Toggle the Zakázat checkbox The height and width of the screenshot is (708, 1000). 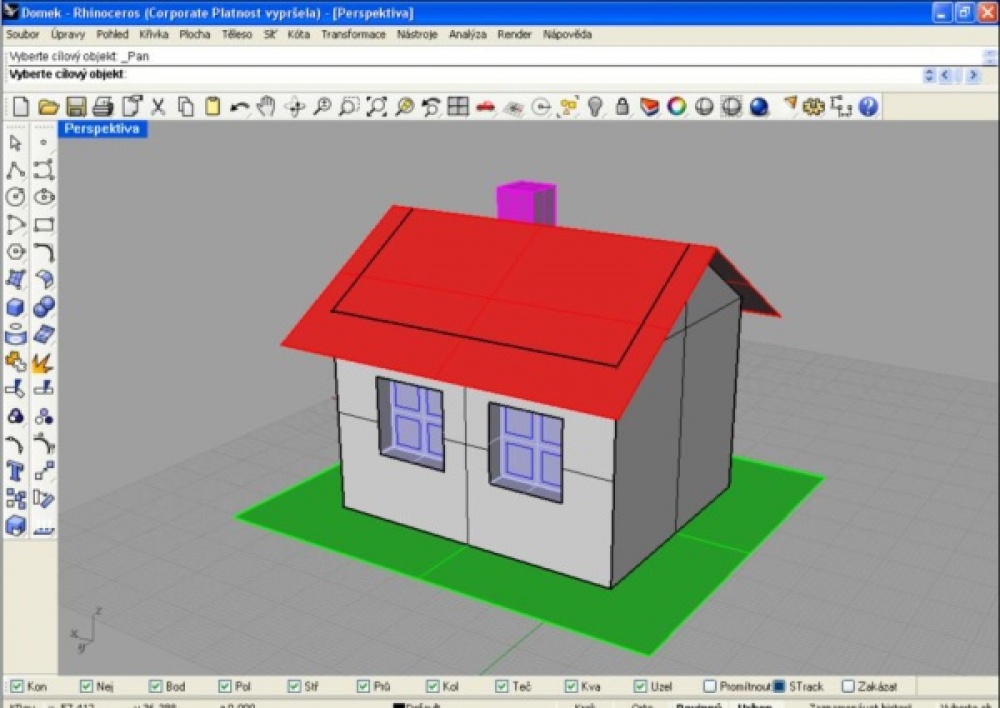pyautogui.click(x=848, y=686)
